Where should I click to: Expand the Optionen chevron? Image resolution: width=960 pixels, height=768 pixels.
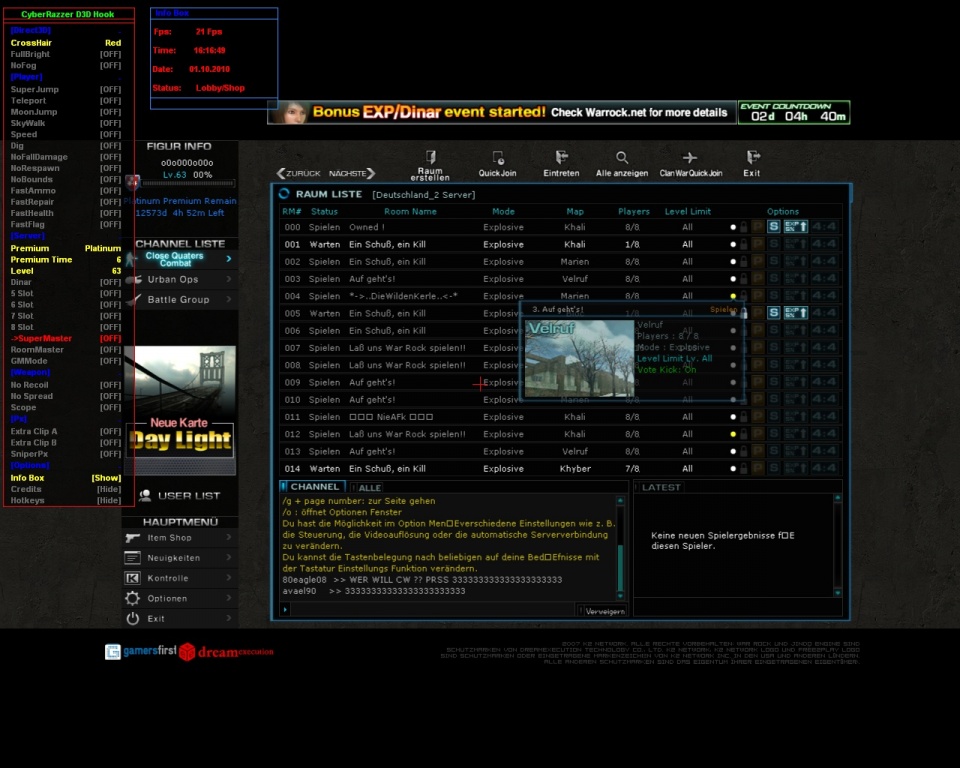(229, 598)
